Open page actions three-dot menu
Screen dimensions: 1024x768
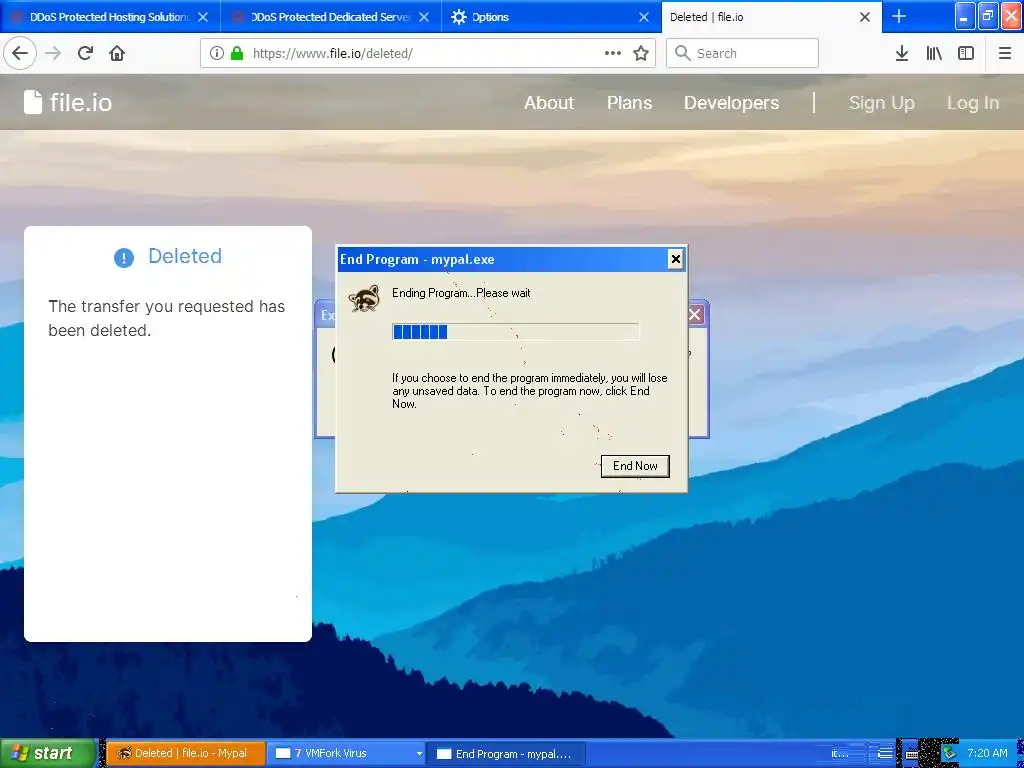click(613, 54)
